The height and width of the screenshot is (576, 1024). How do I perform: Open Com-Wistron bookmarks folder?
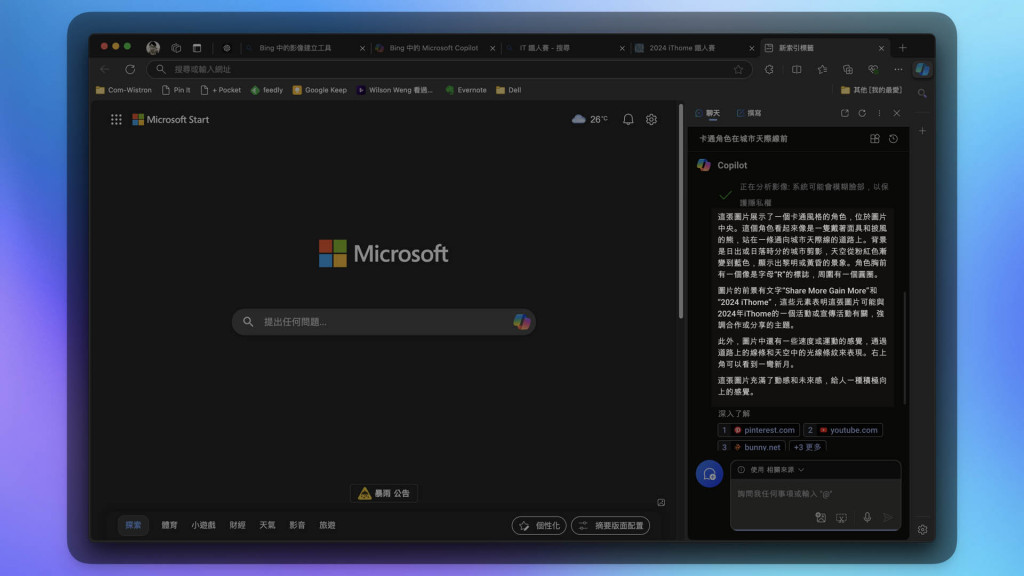(123, 90)
